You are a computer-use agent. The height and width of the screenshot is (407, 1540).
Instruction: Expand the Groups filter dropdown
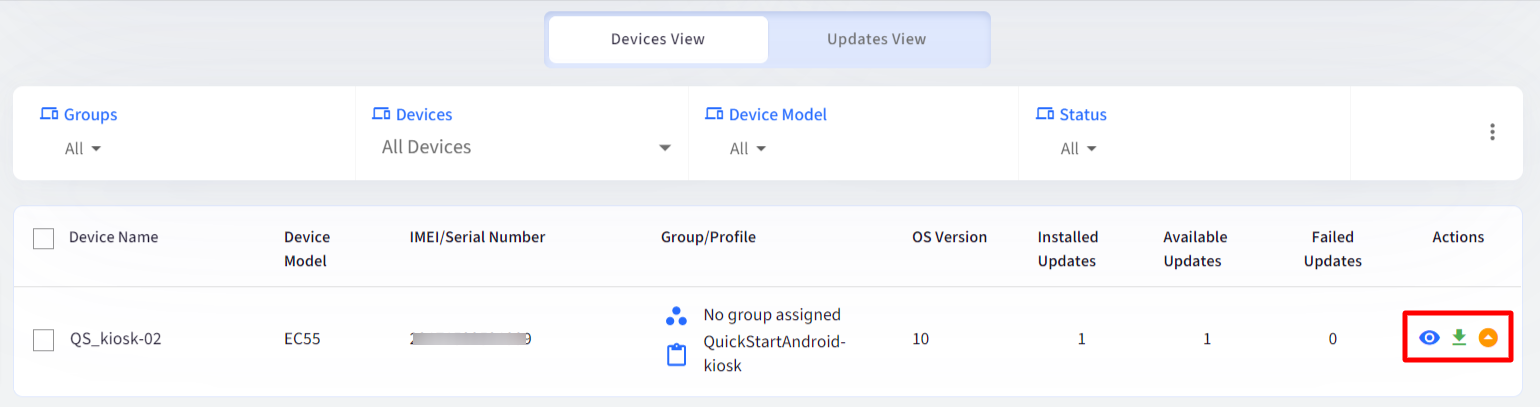(x=84, y=149)
